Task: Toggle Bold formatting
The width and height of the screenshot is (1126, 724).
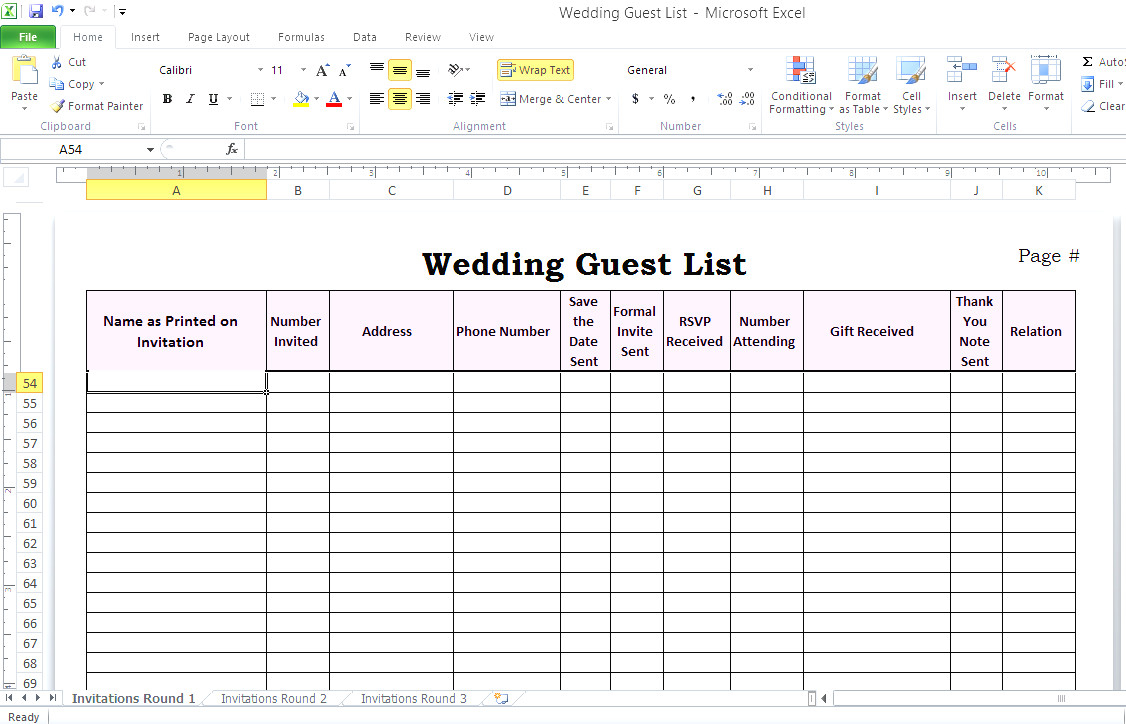Action: 167,99
